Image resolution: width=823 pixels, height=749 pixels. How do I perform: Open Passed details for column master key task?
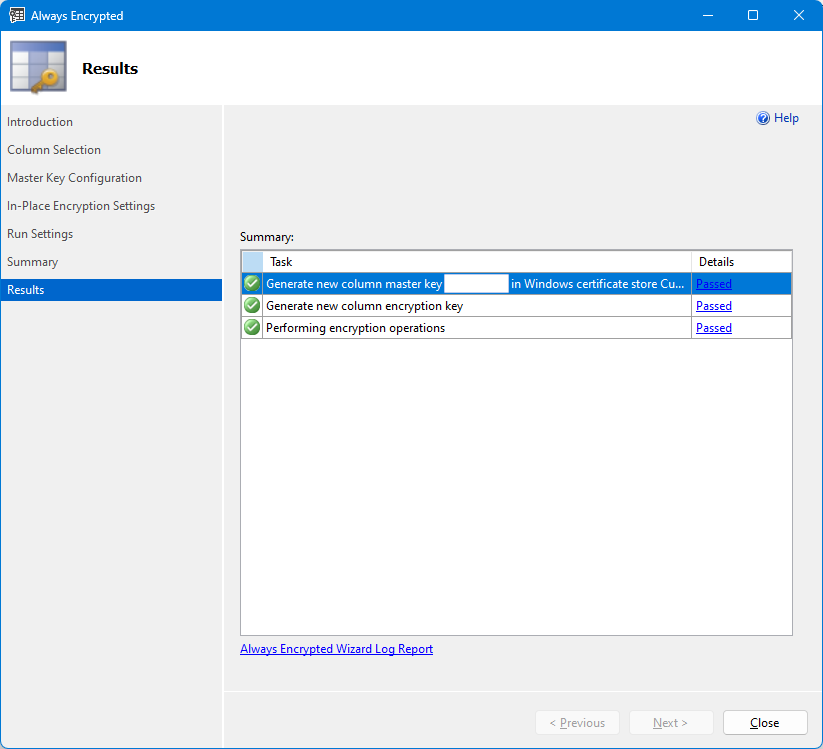point(713,283)
